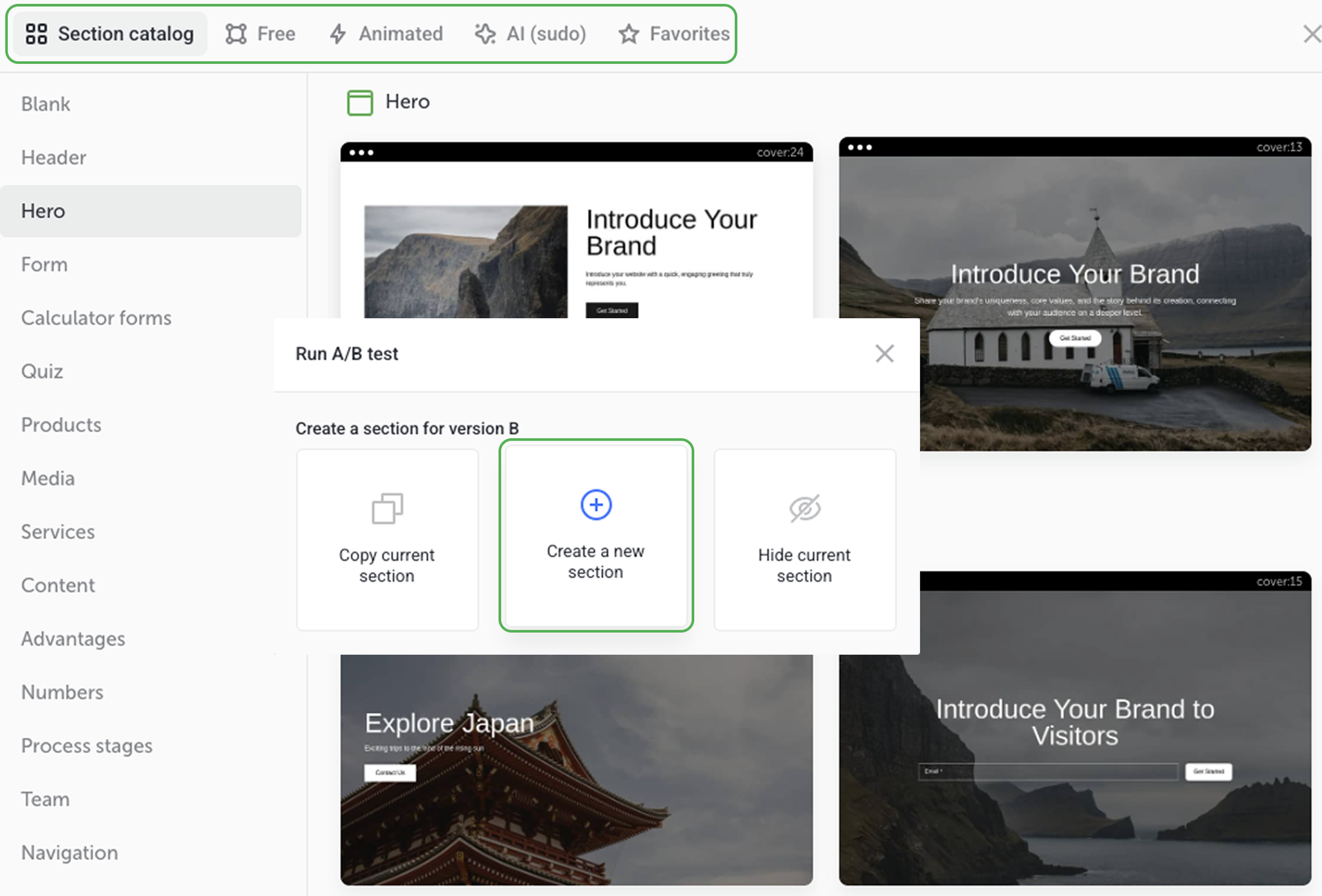The width and height of the screenshot is (1322, 896).
Task: Close the Run A/B test dialog
Action: click(884, 354)
